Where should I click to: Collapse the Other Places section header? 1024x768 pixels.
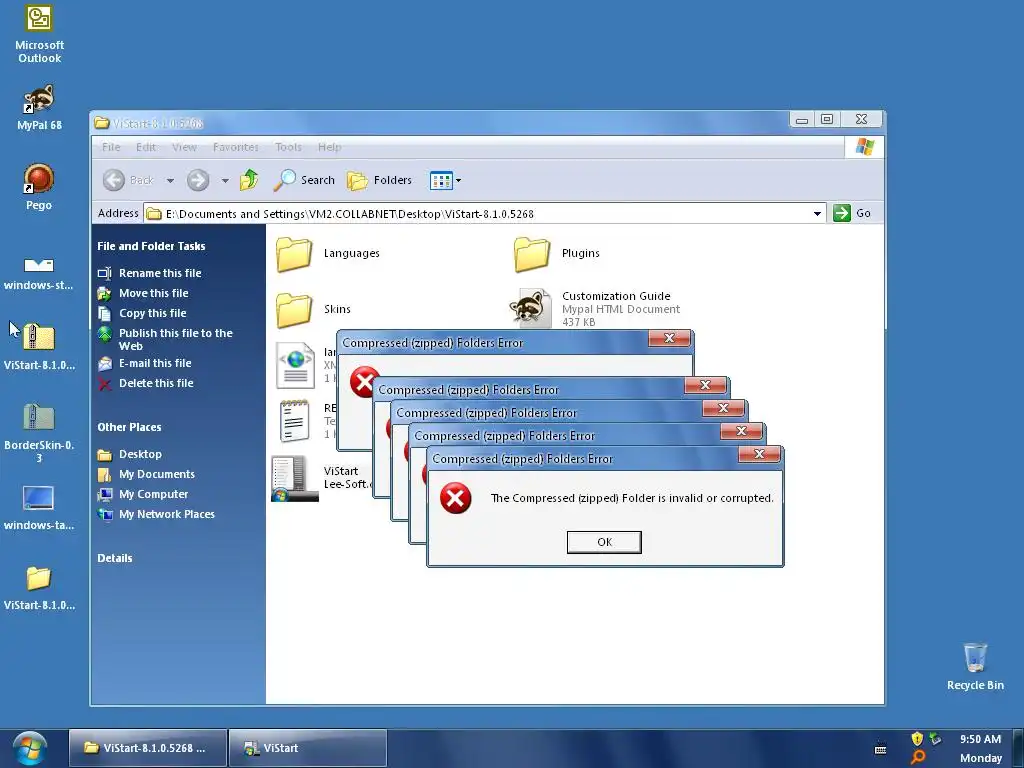(x=129, y=427)
